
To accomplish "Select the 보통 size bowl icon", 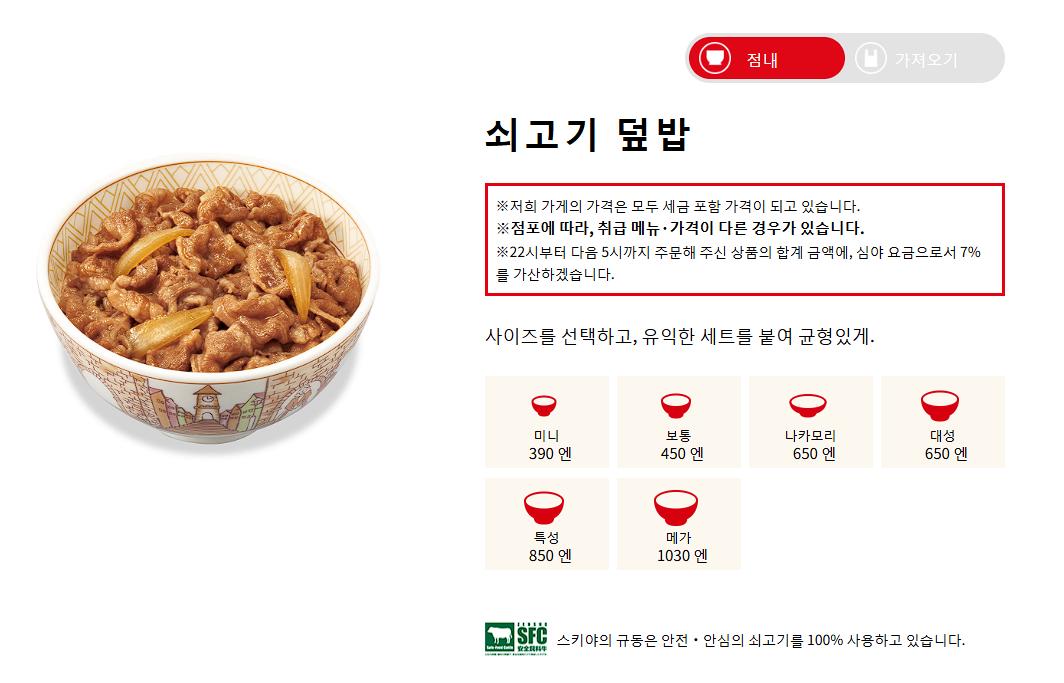I will pos(676,406).
